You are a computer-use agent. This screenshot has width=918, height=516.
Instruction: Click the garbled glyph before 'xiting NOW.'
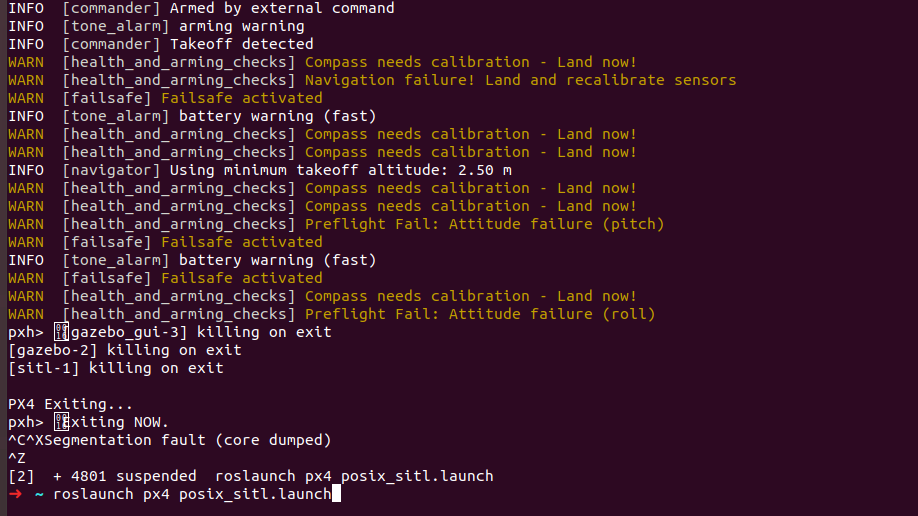point(61,422)
